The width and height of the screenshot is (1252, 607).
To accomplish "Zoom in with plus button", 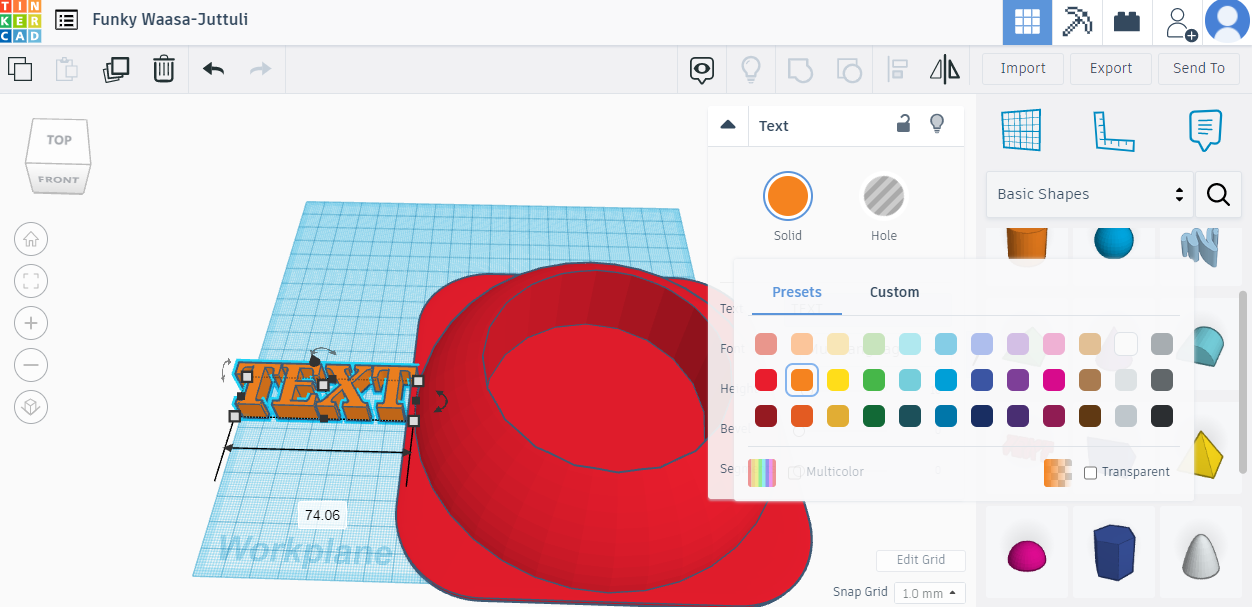I will click(x=31, y=323).
